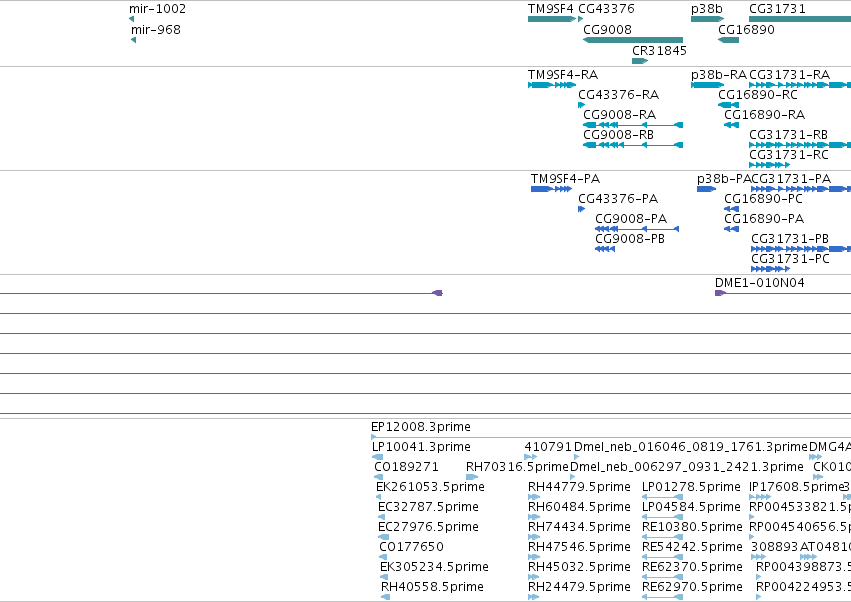This screenshot has height=602, width=851.
Task: Select transcript CG31731-RB
Action: 800,145
